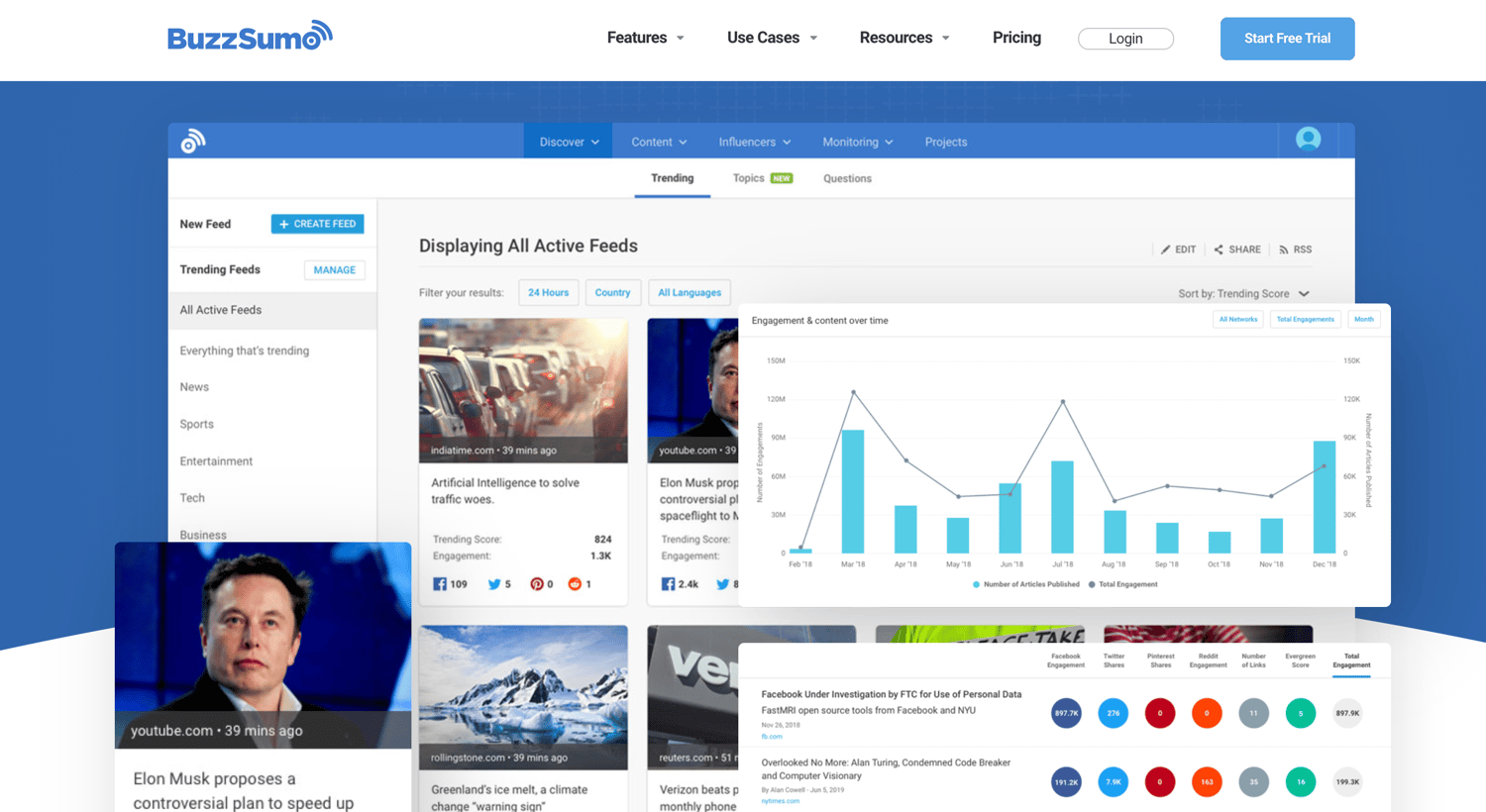Screen dimensions: 1486x812
Task: Click the EDIT link for the feed
Action: [x=1179, y=250]
